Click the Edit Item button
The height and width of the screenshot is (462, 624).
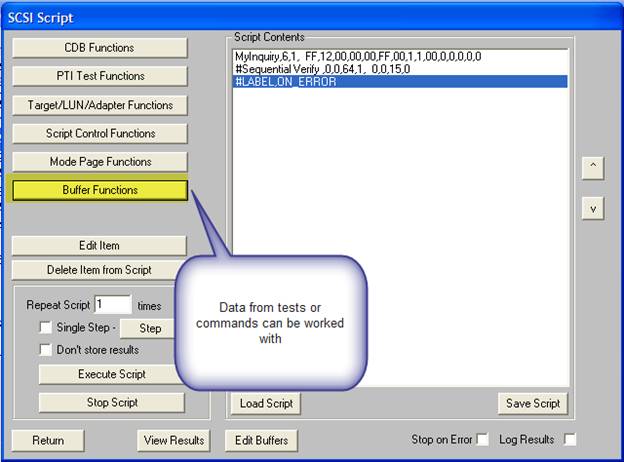pos(99,246)
